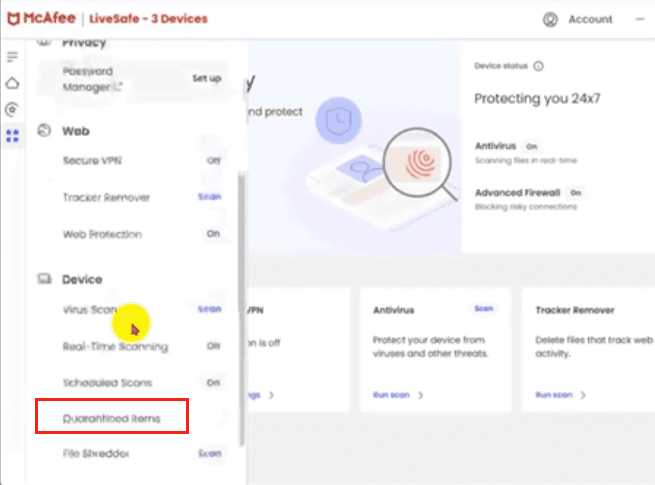
Task: Go to Home via the house icon
Action: click(13, 83)
